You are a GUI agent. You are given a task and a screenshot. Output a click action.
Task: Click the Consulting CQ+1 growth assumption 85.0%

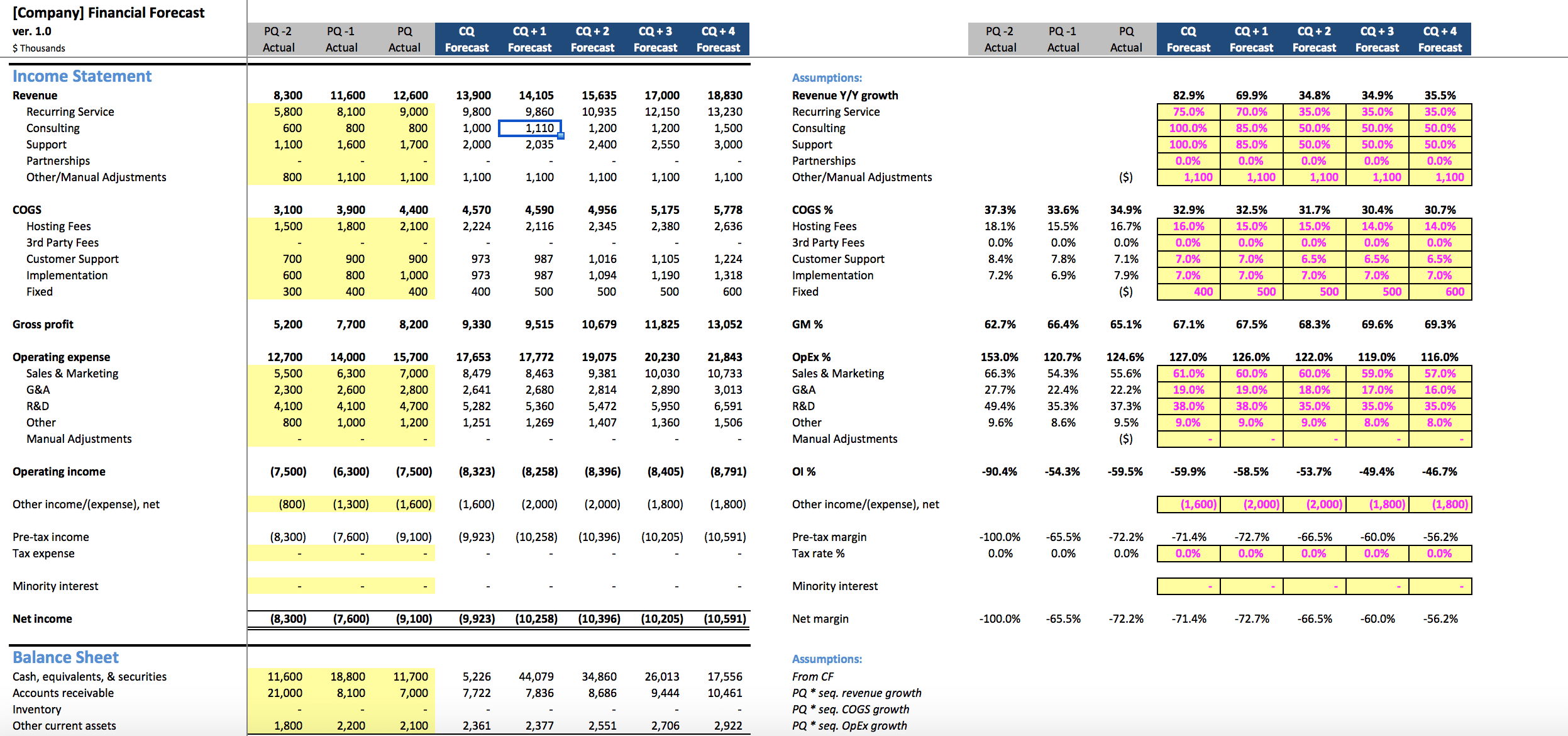click(x=1251, y=128)
